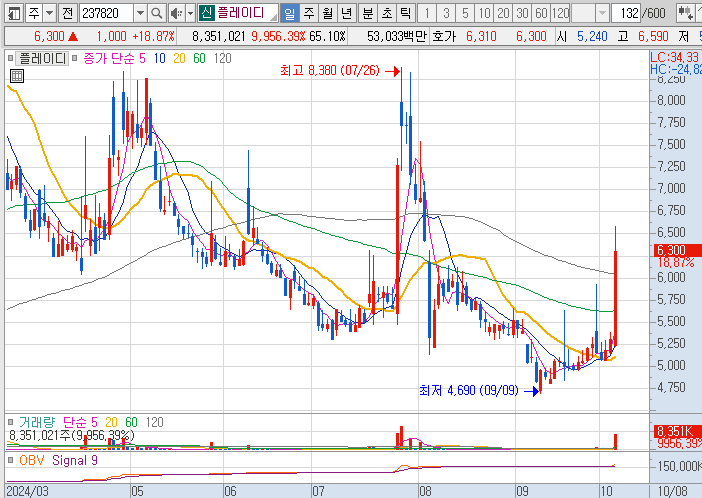Image resolution: width=702 pixels, height=498 pixels.
Task: Click 2024/03 date label on time axis
Action: tap(27, 491)
